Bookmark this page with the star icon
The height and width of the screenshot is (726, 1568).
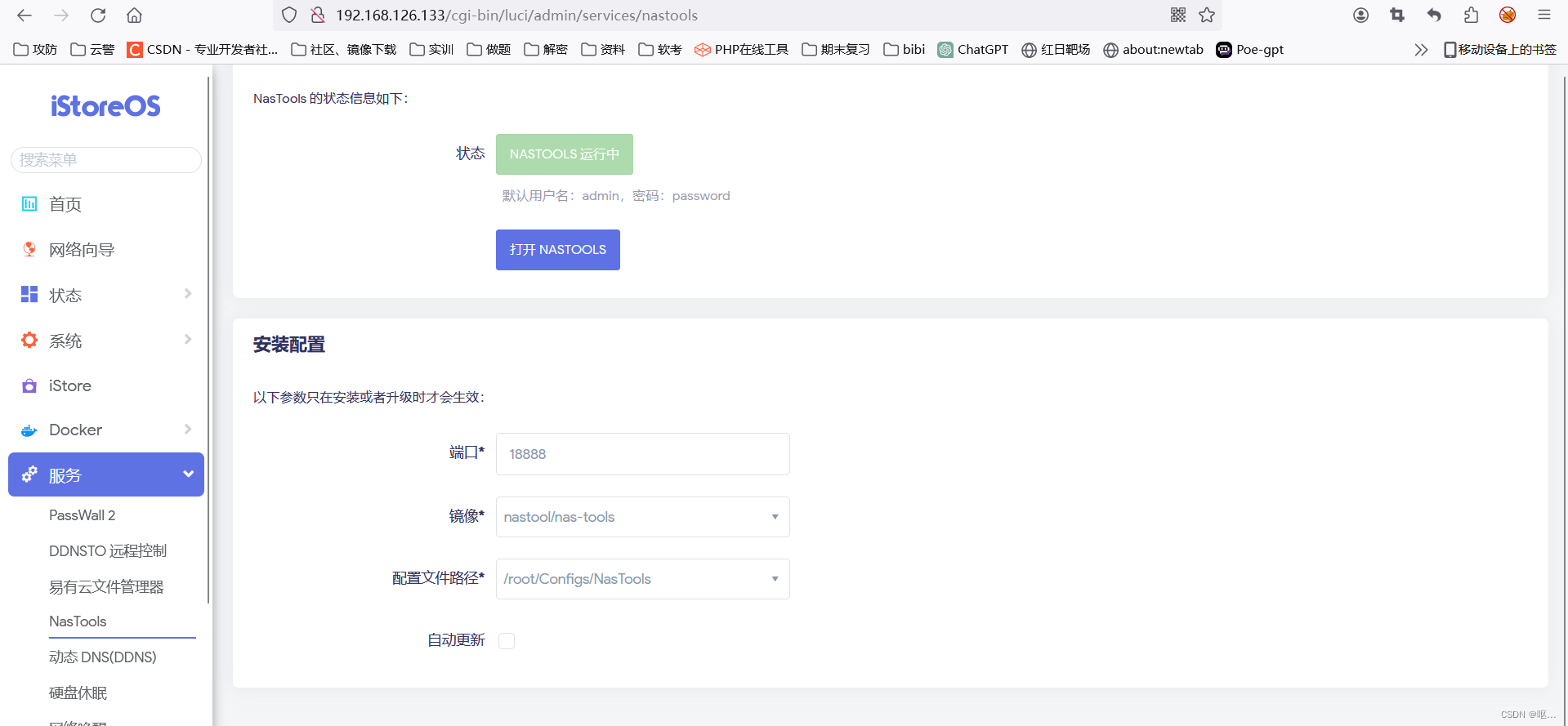tap(1207, 15)
